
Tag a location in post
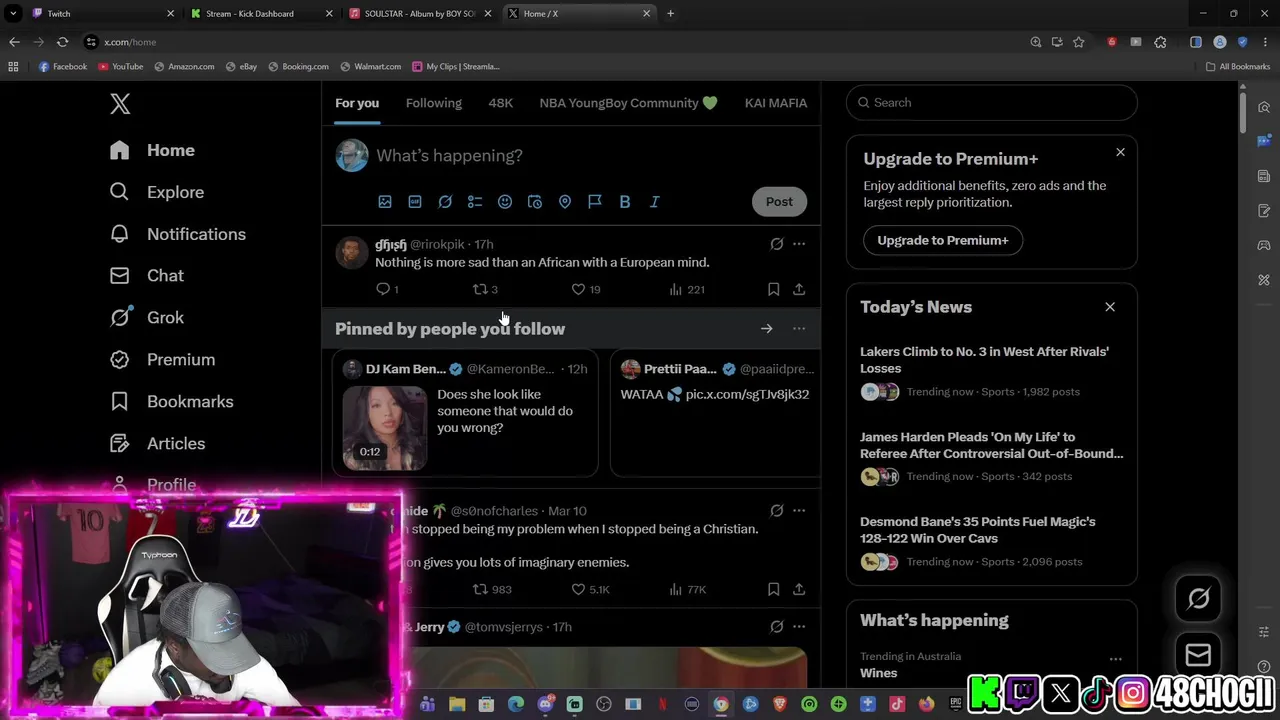coord(565,202)
